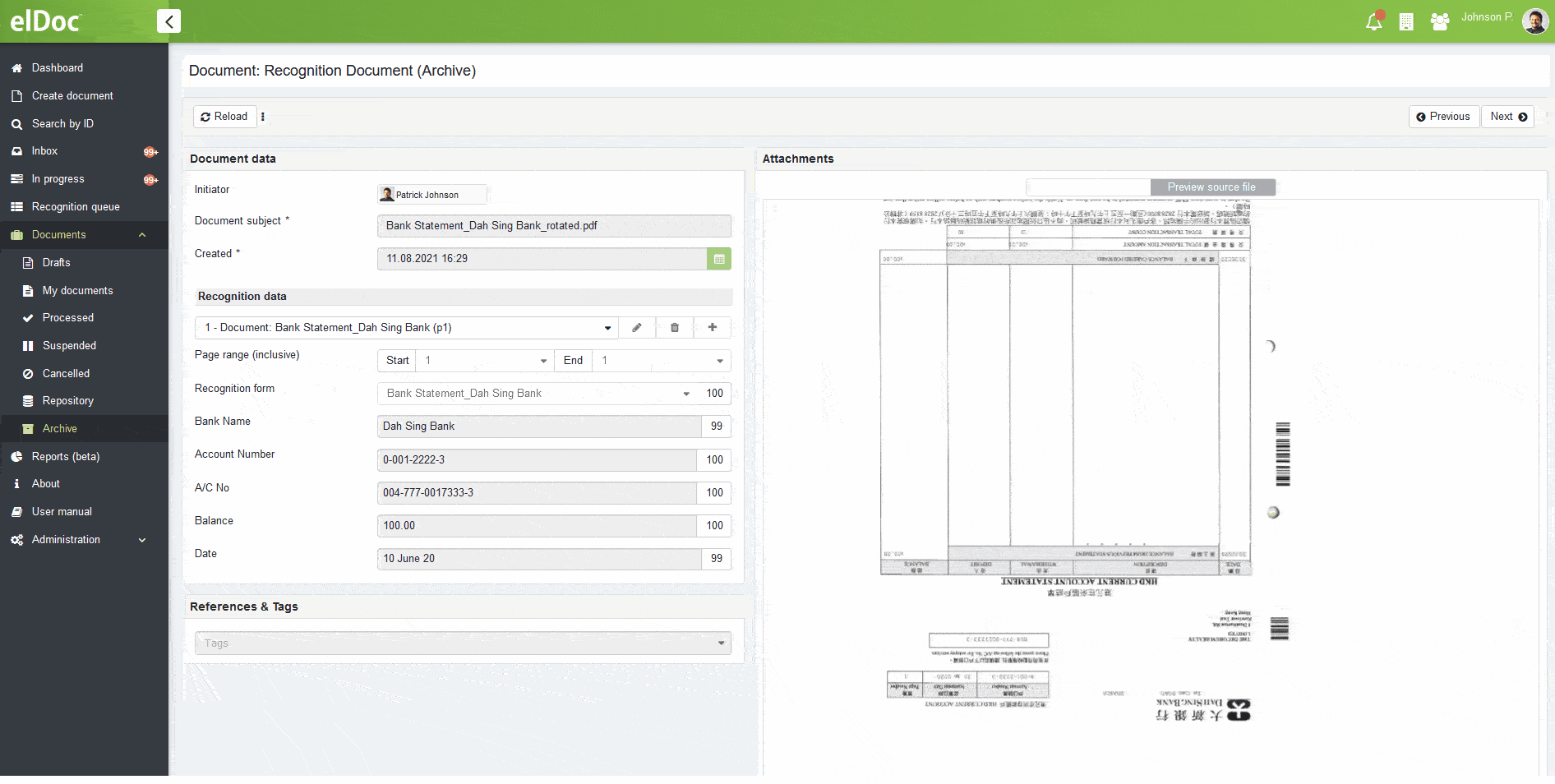Image resolution: width=1555 pixels, height=784 pixels.
Task: Open the notifications bell
Action: [1374, 21]
